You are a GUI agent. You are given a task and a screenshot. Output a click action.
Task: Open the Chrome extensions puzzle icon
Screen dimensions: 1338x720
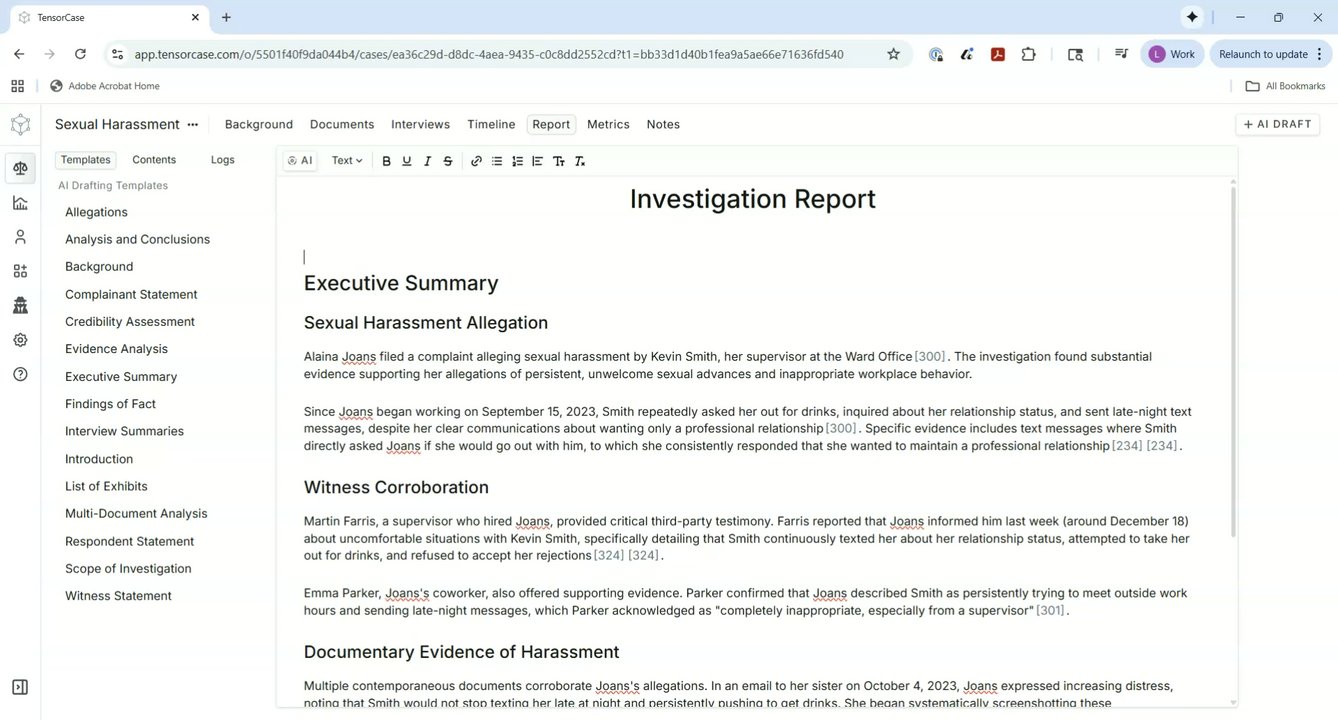tap(1028, 54)
